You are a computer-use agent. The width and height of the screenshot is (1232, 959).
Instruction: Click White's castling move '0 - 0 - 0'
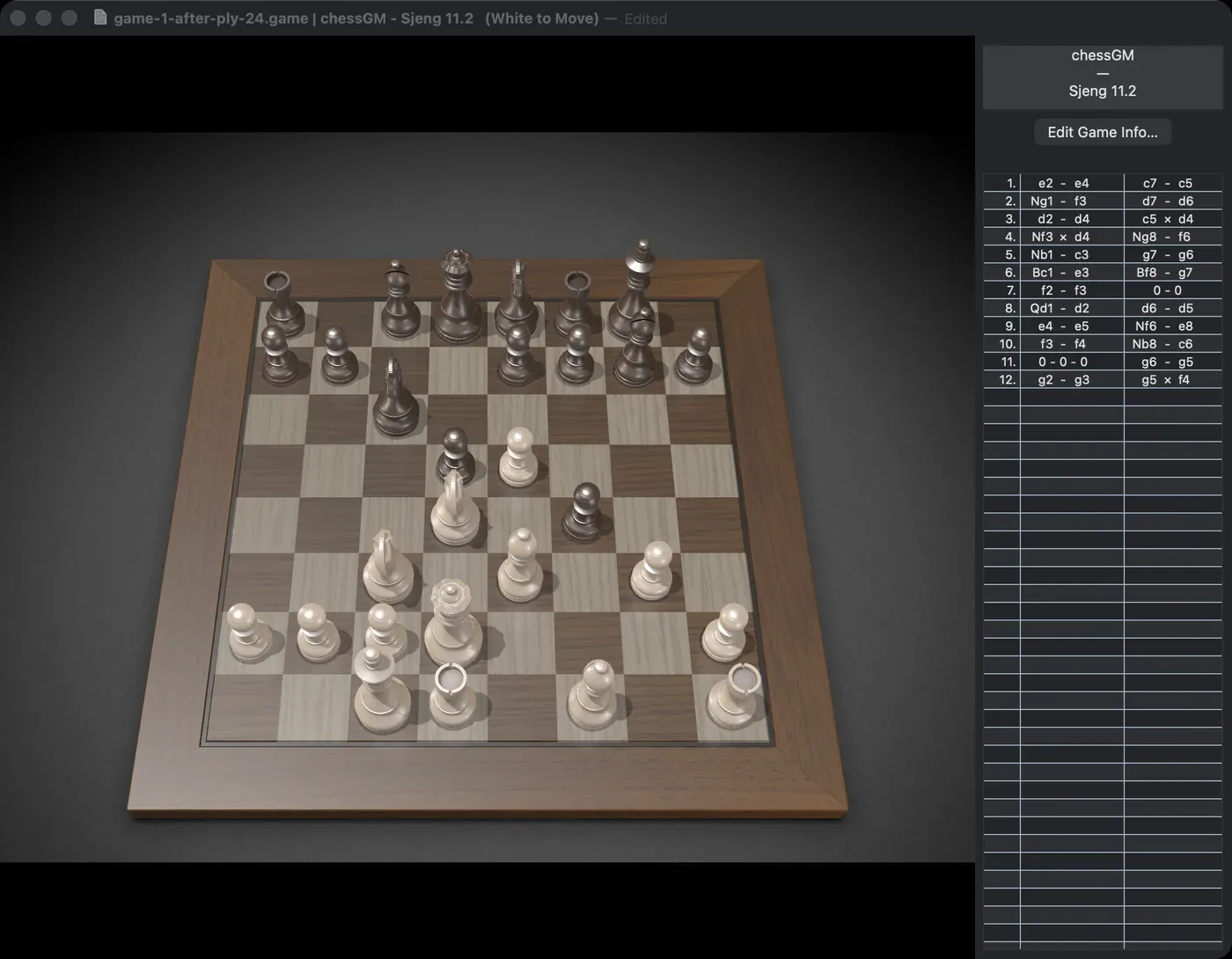pyautogui.click(x=1063, y=362)
